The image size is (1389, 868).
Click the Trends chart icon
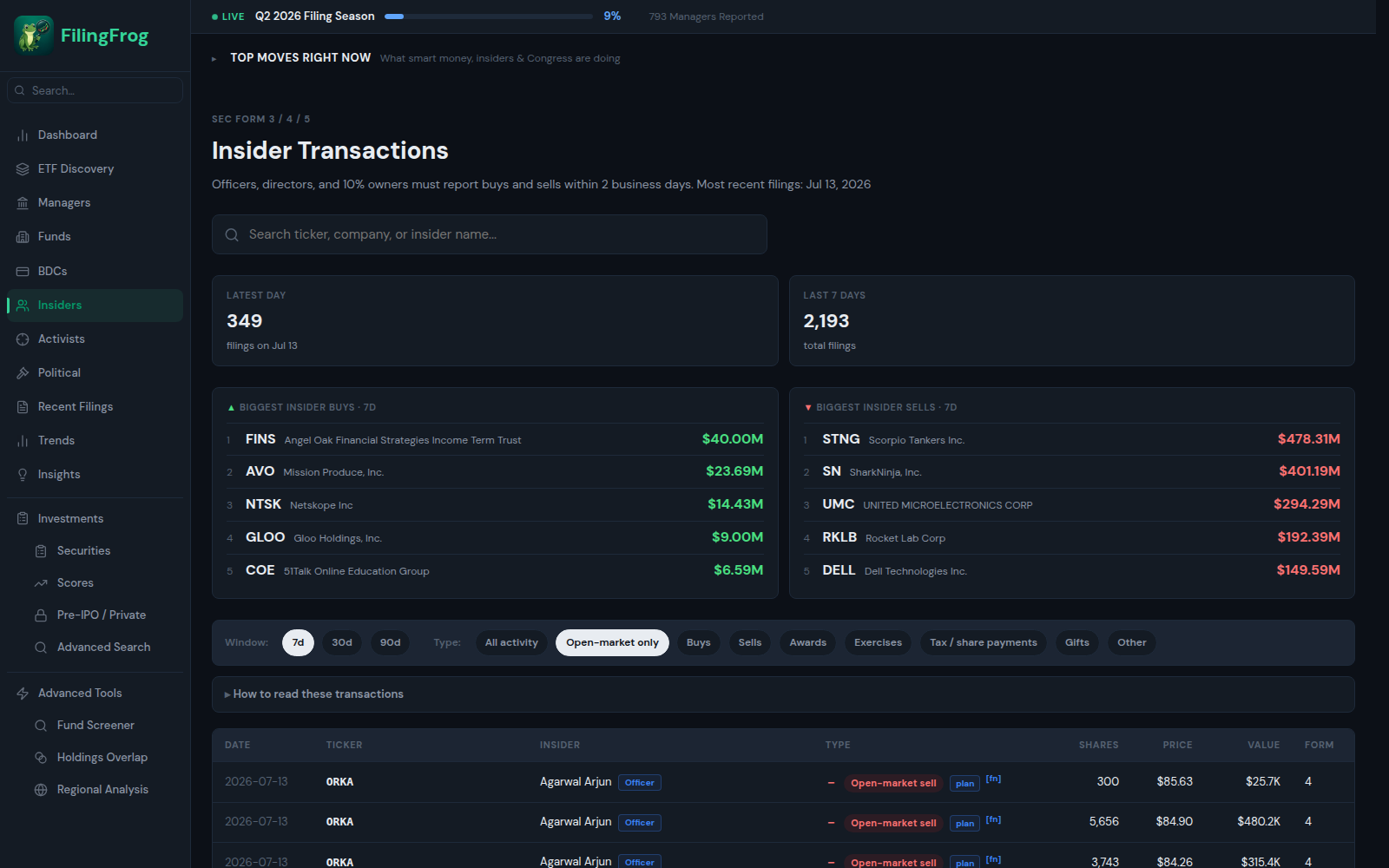[x=23, y=441]
